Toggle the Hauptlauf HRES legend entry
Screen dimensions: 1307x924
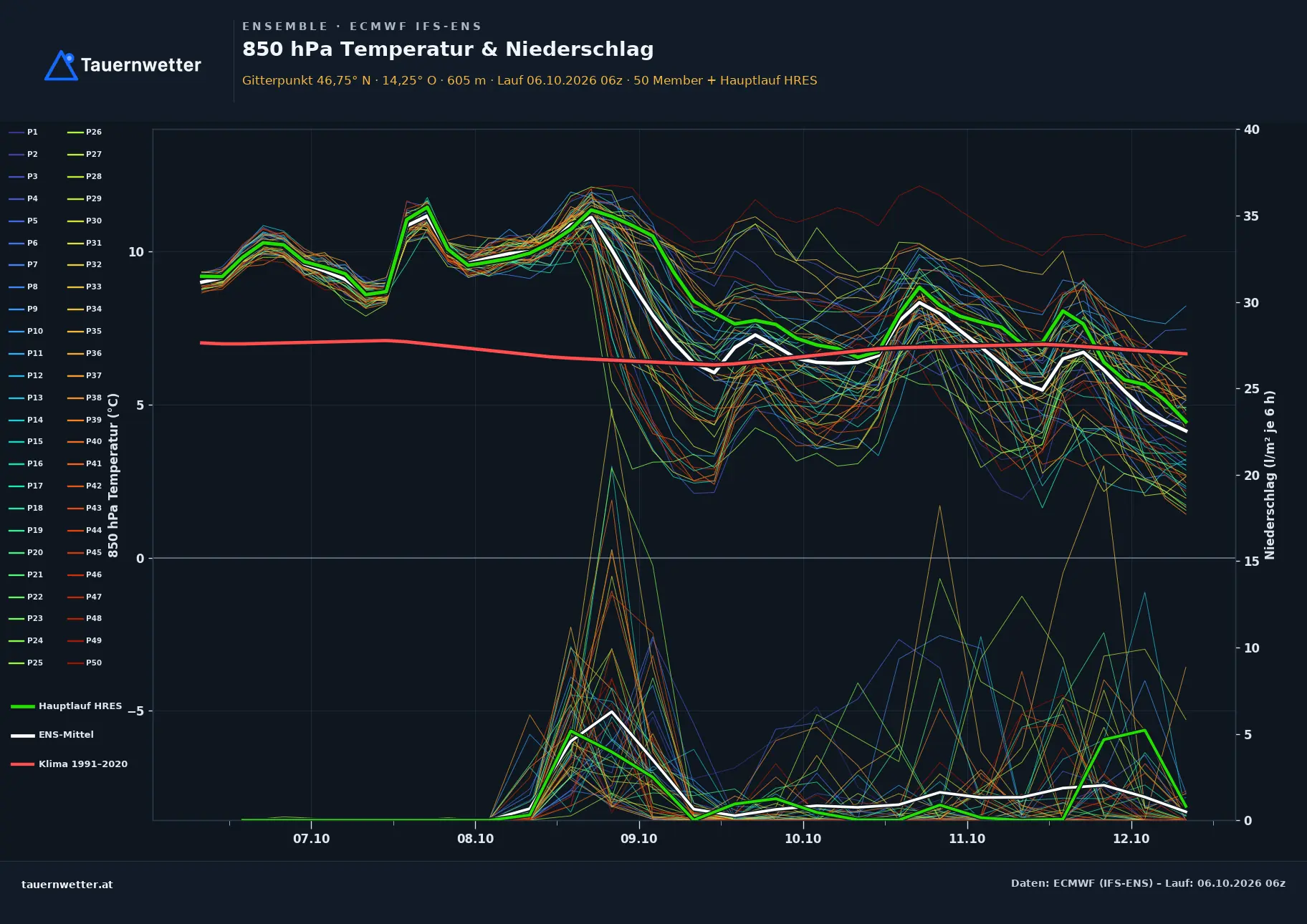(67, 706)
